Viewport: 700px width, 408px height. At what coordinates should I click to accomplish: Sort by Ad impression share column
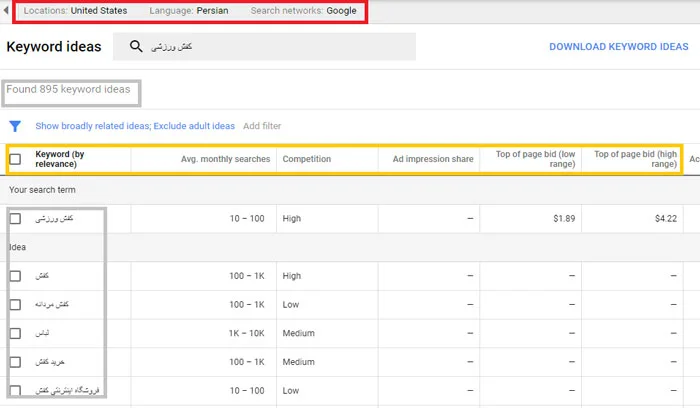(433, 159)
